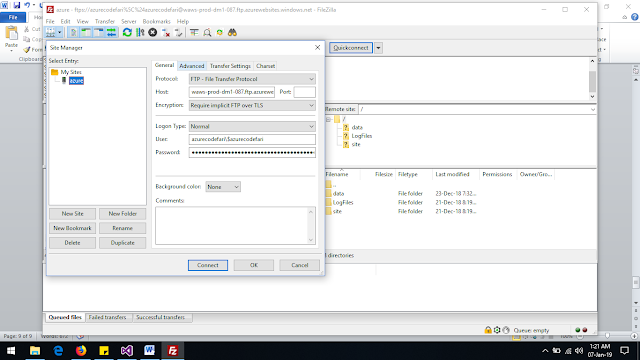Switch to the Failed transfers tab

(107, 317)
